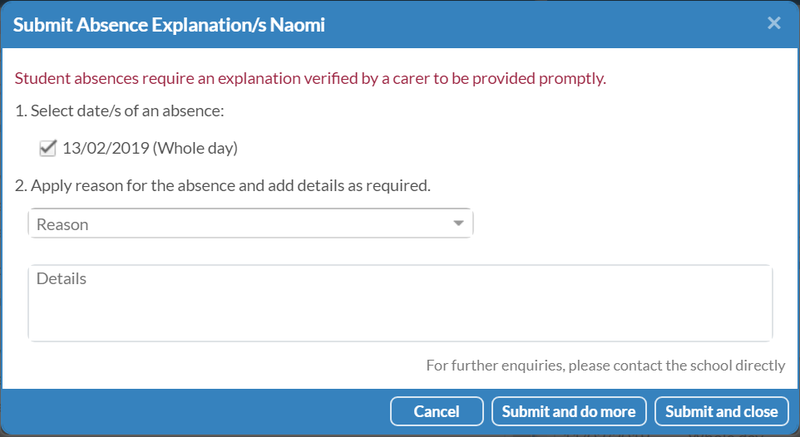
Task: Click the Reason placeholder text
Action: pos(62,224)
